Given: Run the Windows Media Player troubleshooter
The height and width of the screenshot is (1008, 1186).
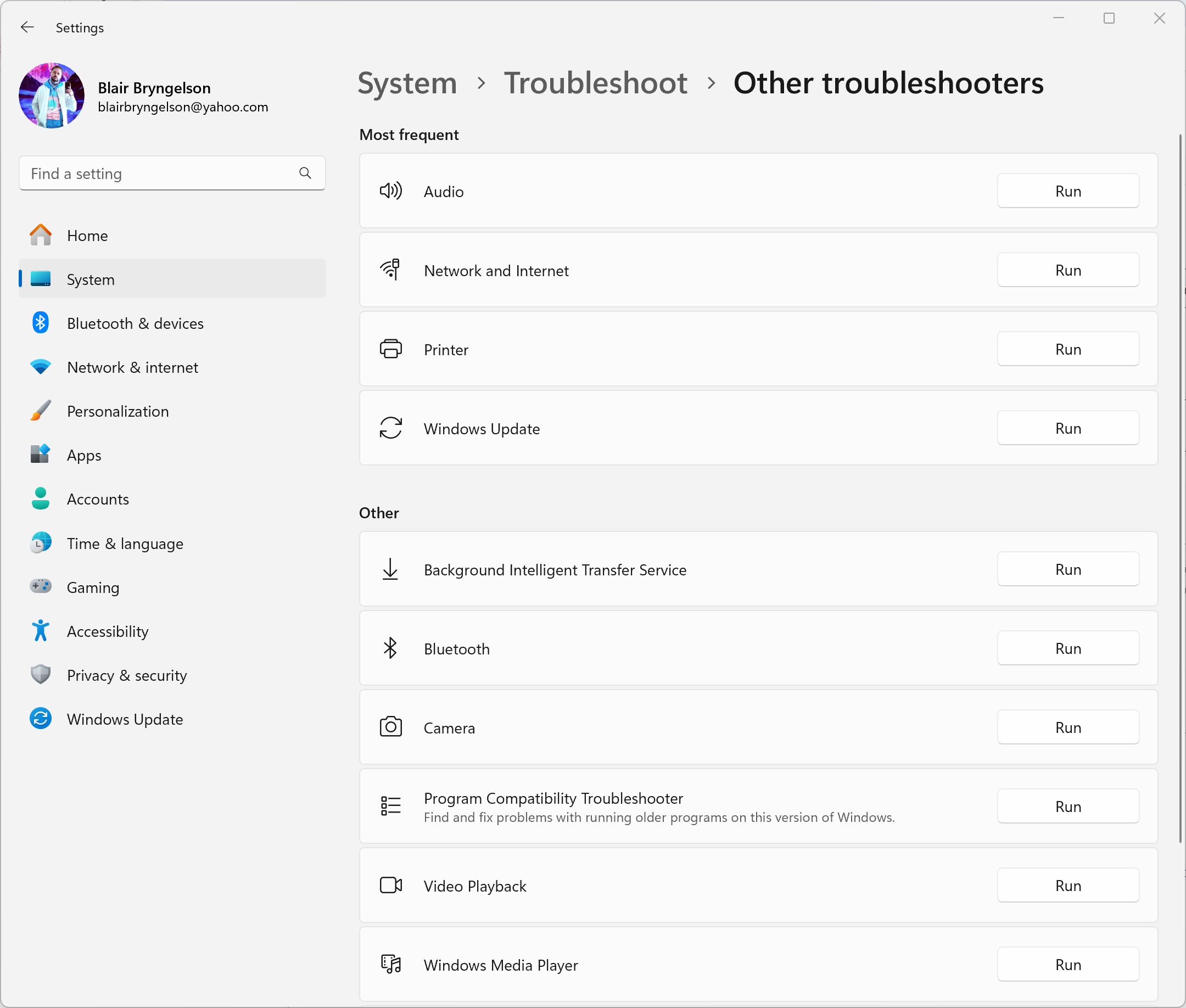Looking at the screenshot, I should 1067,965.
